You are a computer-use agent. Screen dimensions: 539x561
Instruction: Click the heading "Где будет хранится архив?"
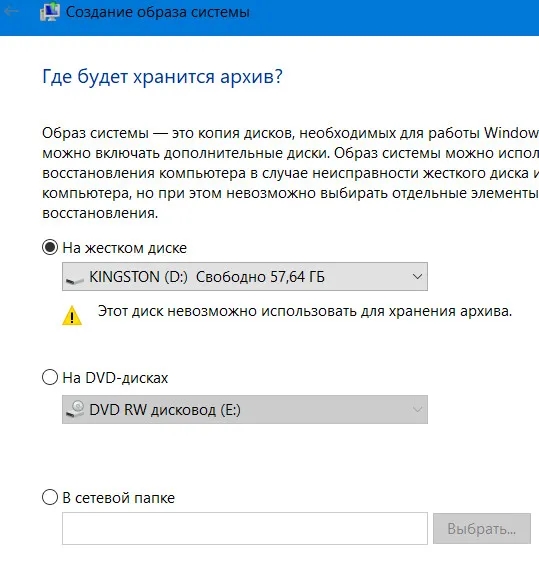162,77
